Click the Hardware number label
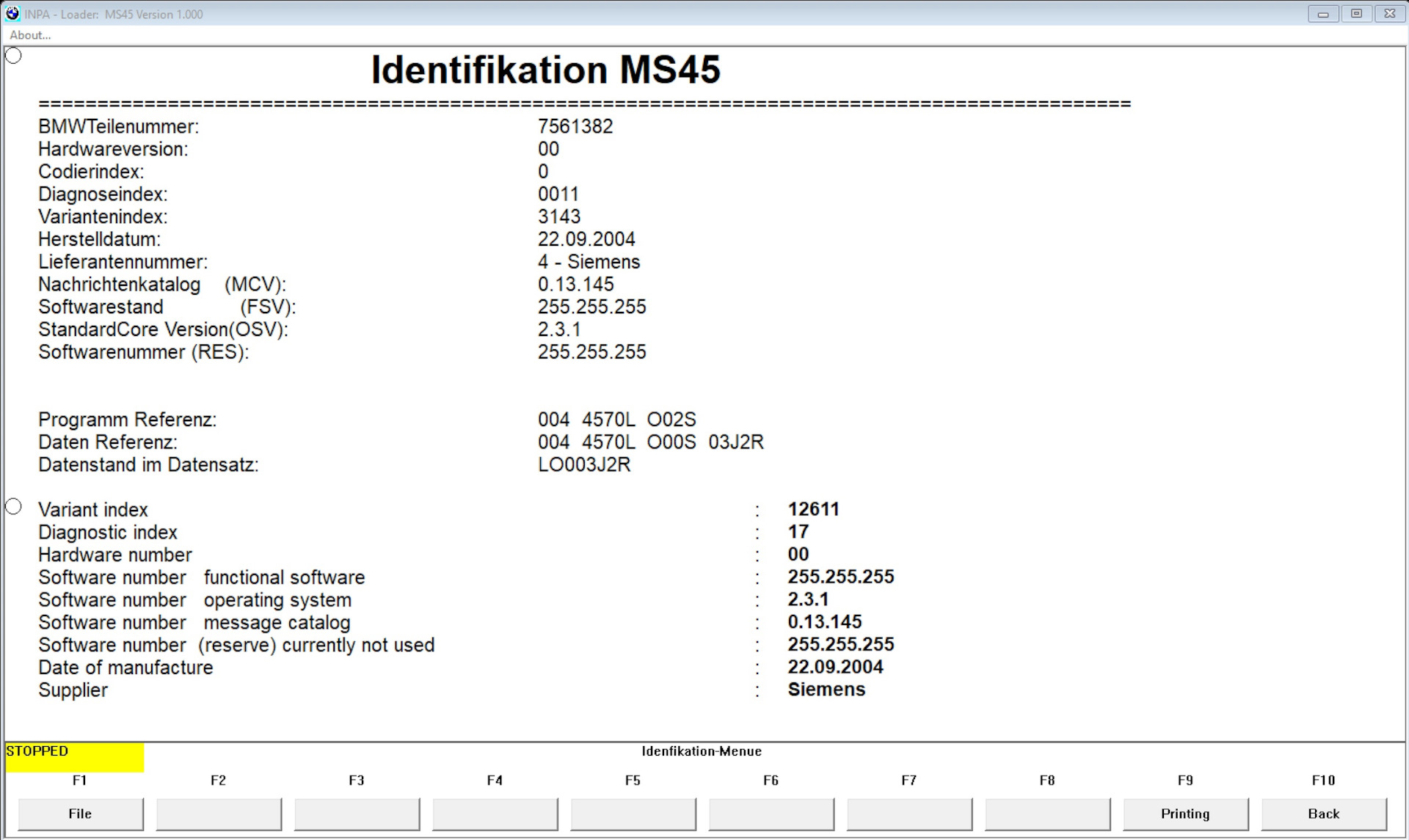 coord(115,555)
